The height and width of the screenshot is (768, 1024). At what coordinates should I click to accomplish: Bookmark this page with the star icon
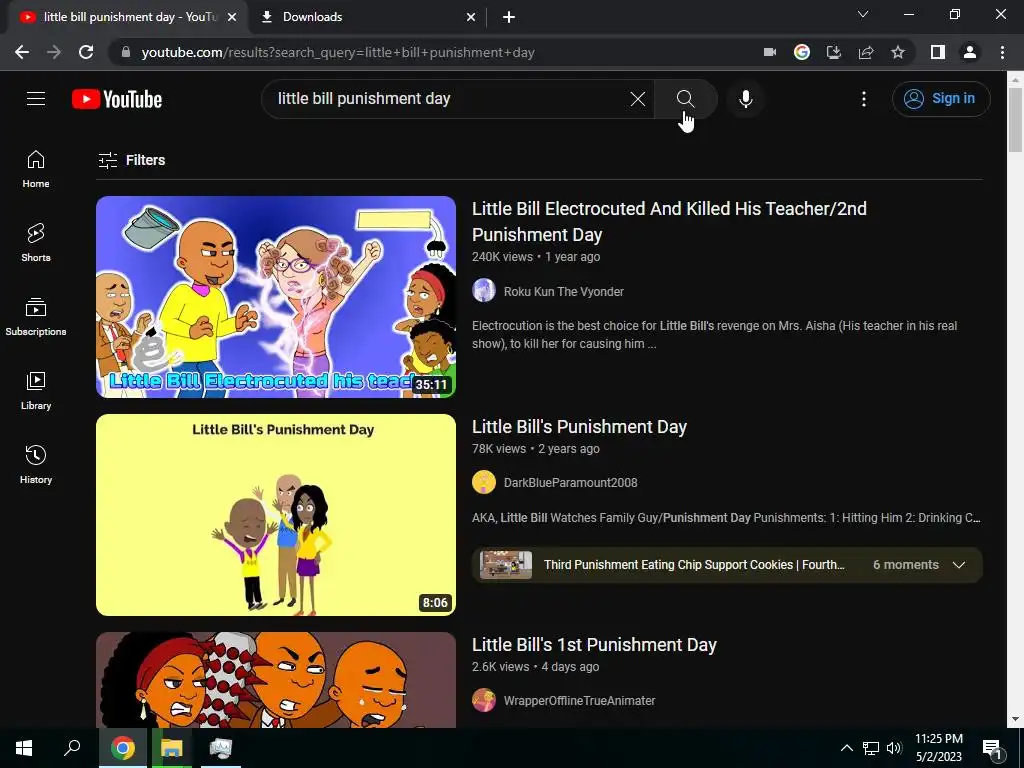click(898, 52)
